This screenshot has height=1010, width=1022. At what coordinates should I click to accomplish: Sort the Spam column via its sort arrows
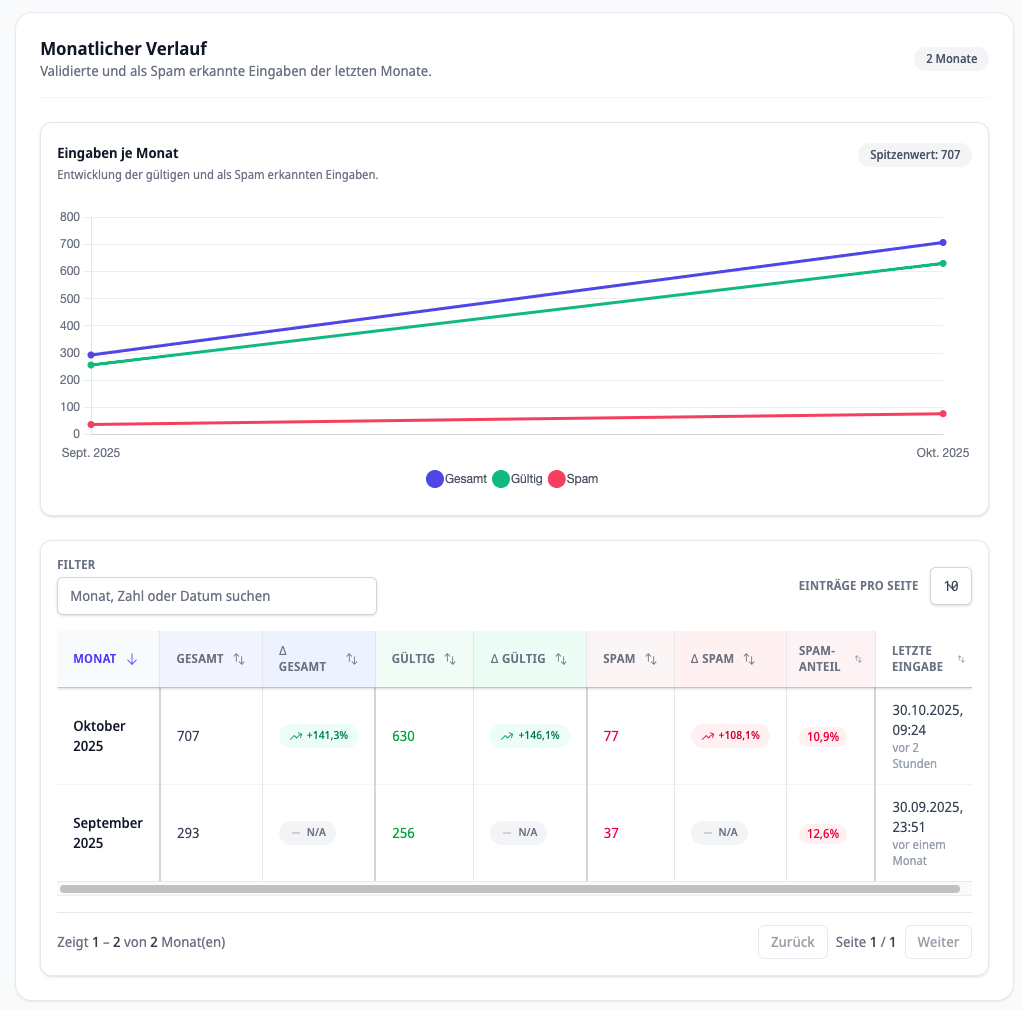(x=650, y=659)
